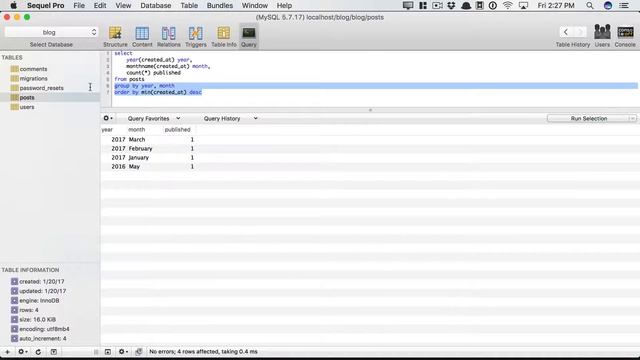Open the Query History dropdown

point(230,118)
